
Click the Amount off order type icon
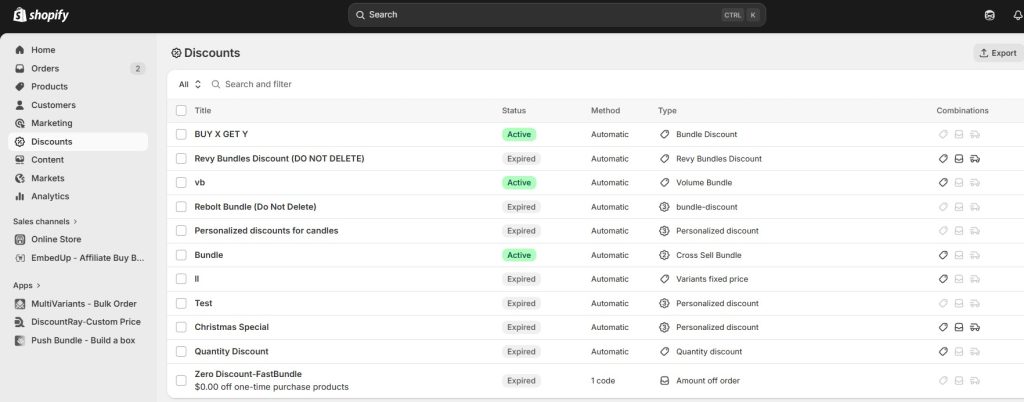(664, 380)
